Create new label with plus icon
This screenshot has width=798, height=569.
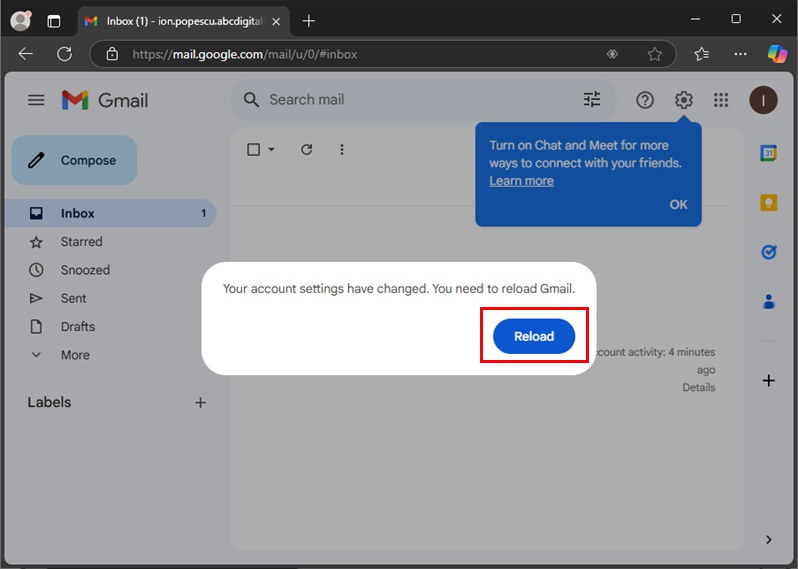point(200,403)
